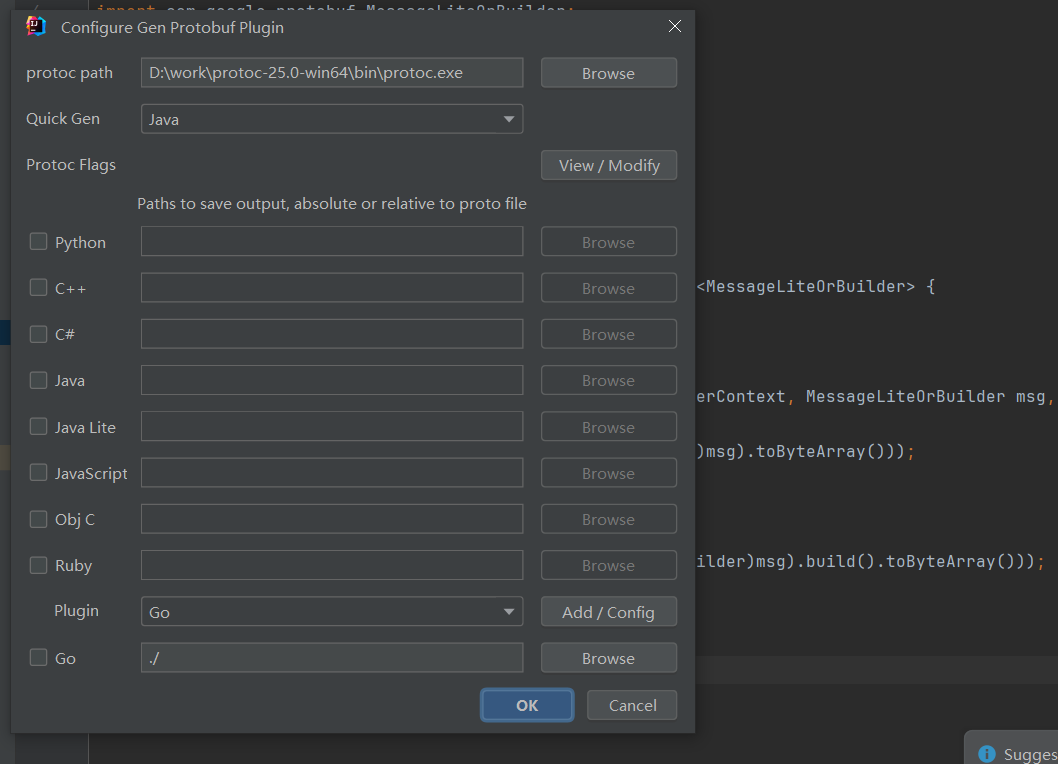The width and height of the screenshot is (1058, 764).
Task: Click the 'Protoc Flags' label
Action: click(x=71, y=165)
